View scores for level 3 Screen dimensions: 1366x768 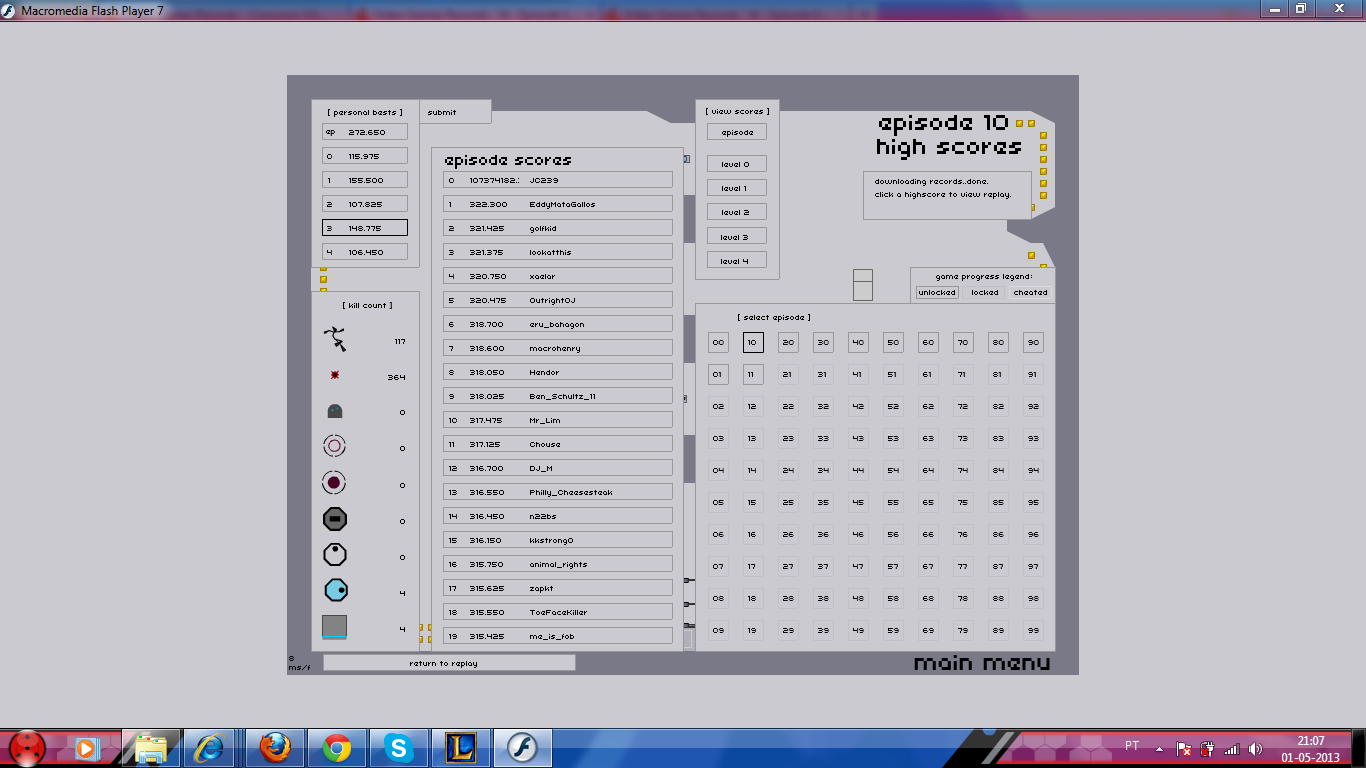(736, 237)
